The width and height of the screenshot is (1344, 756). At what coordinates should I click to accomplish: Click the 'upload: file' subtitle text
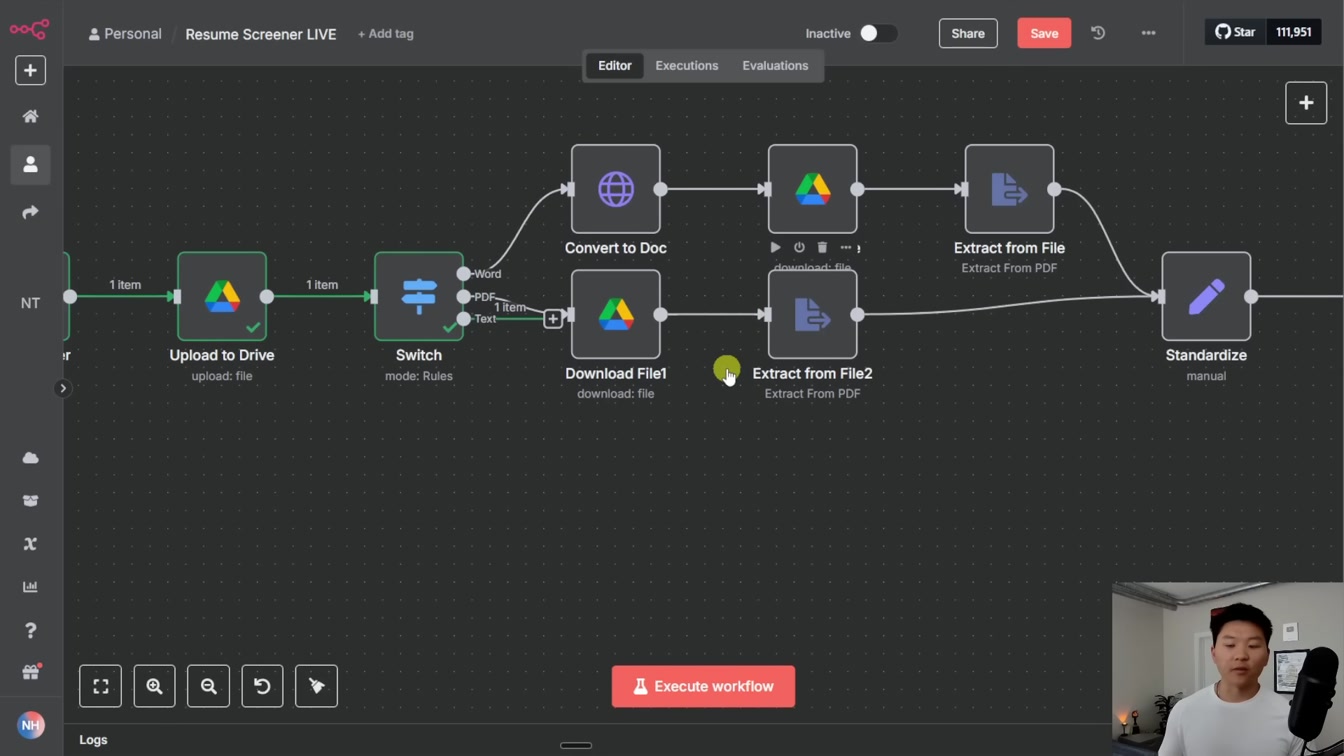pyautogui.click(x=222, y=376)
